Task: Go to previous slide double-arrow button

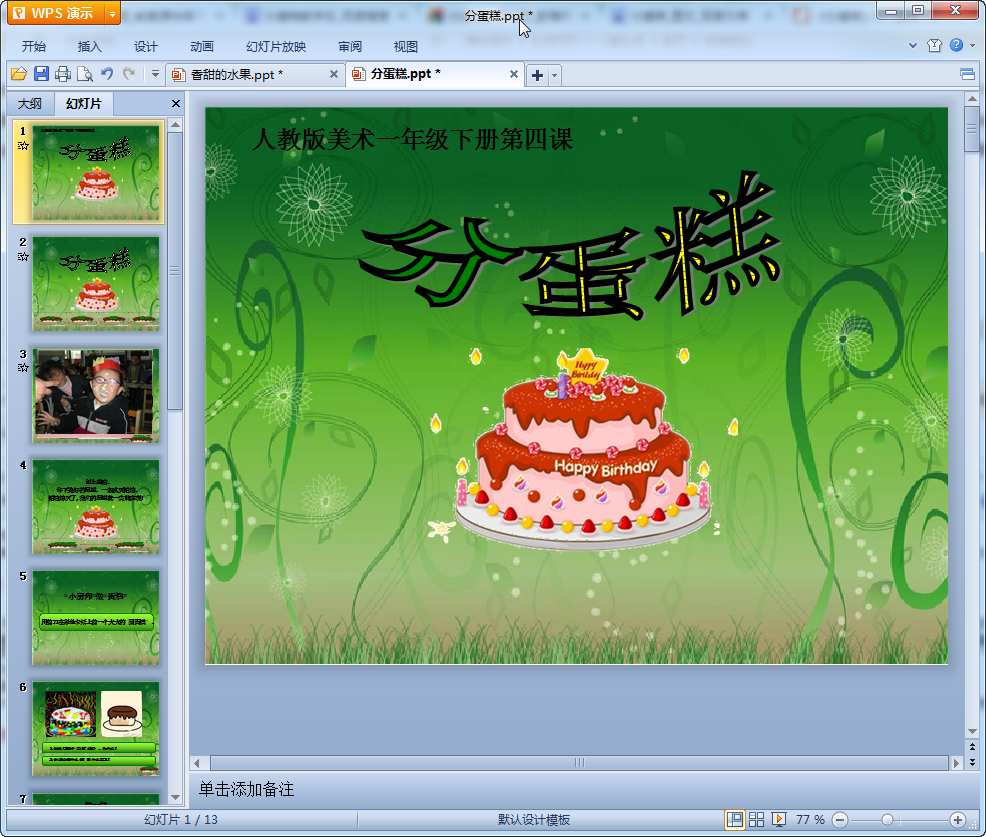Action: pos(972,746)
